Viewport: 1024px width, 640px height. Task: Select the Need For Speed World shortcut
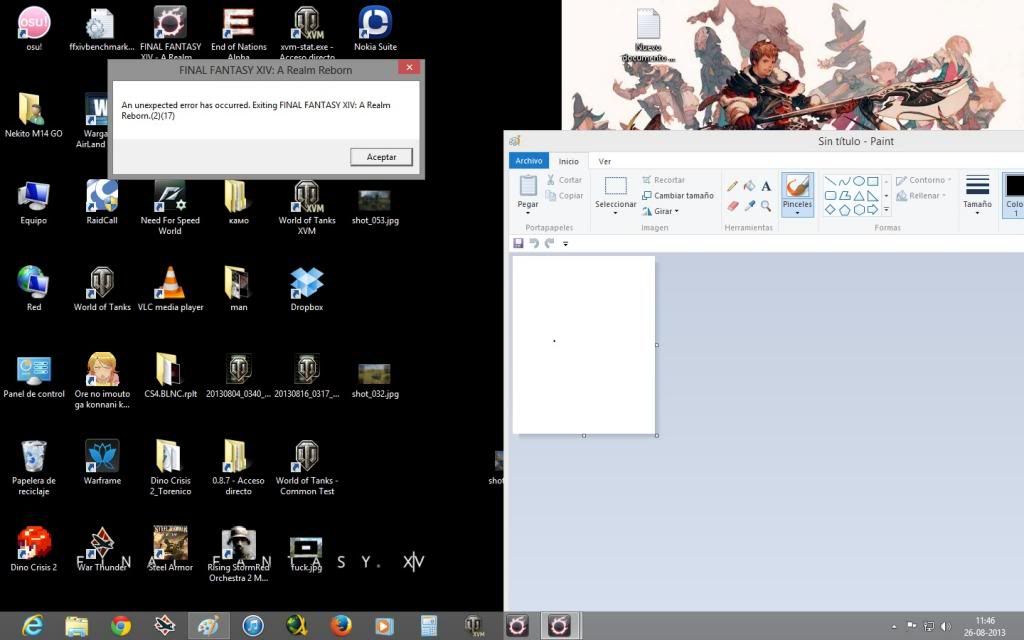170,207
